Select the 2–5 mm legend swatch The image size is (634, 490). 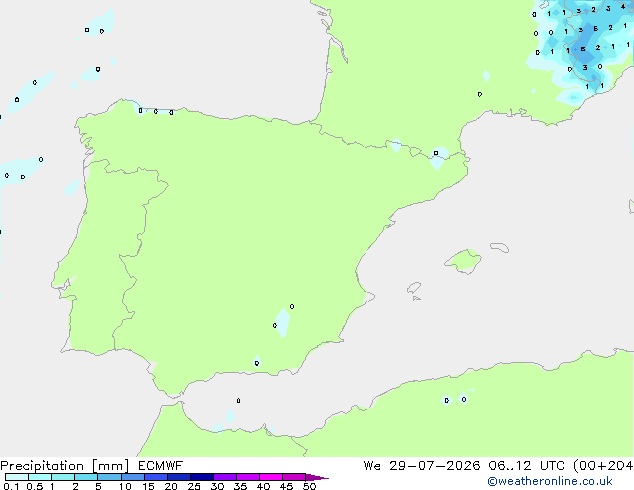pyautogui.click(x=86, y=477)
